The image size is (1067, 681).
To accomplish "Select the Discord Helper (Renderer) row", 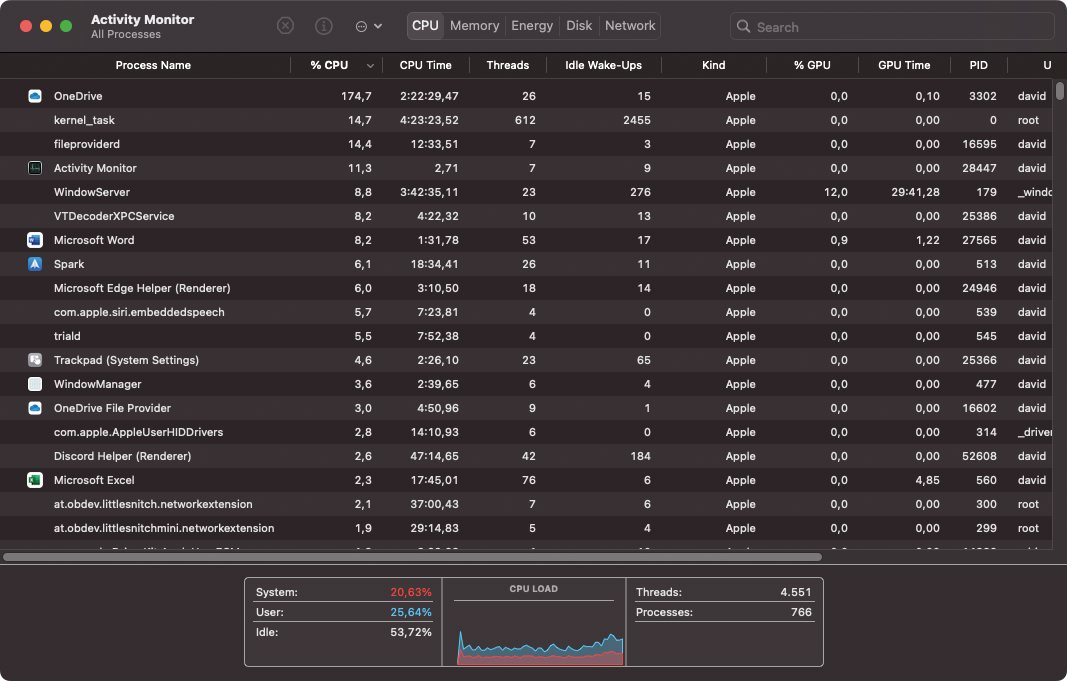I will [527, 456].
